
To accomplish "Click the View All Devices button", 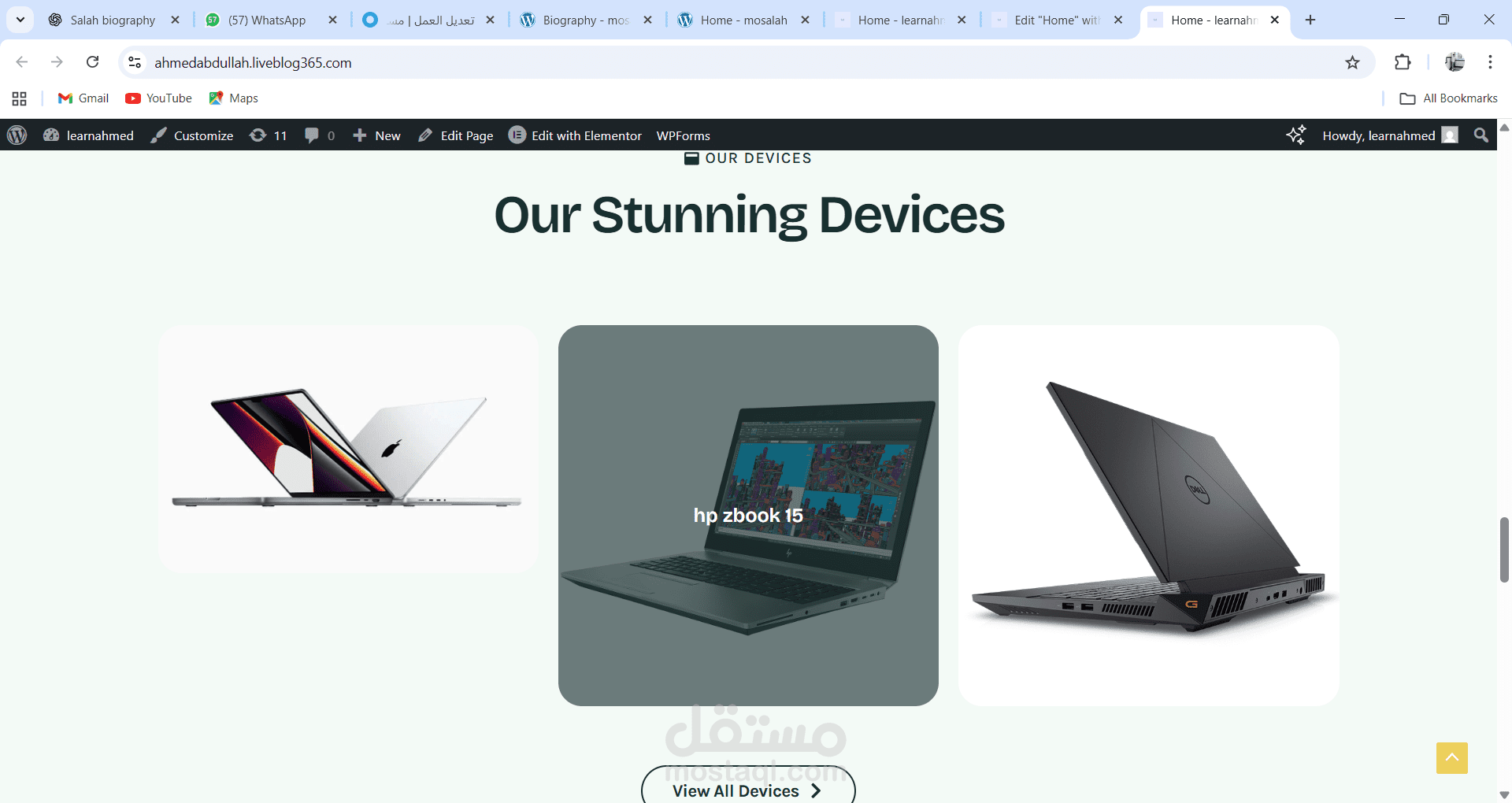I will pyautogui.click(x=748, y=787).
